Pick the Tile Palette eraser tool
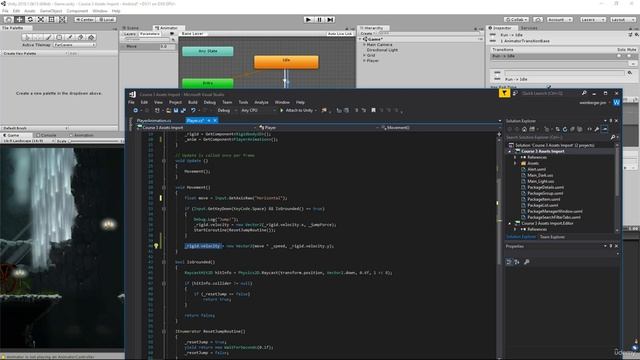 (80, 37)
